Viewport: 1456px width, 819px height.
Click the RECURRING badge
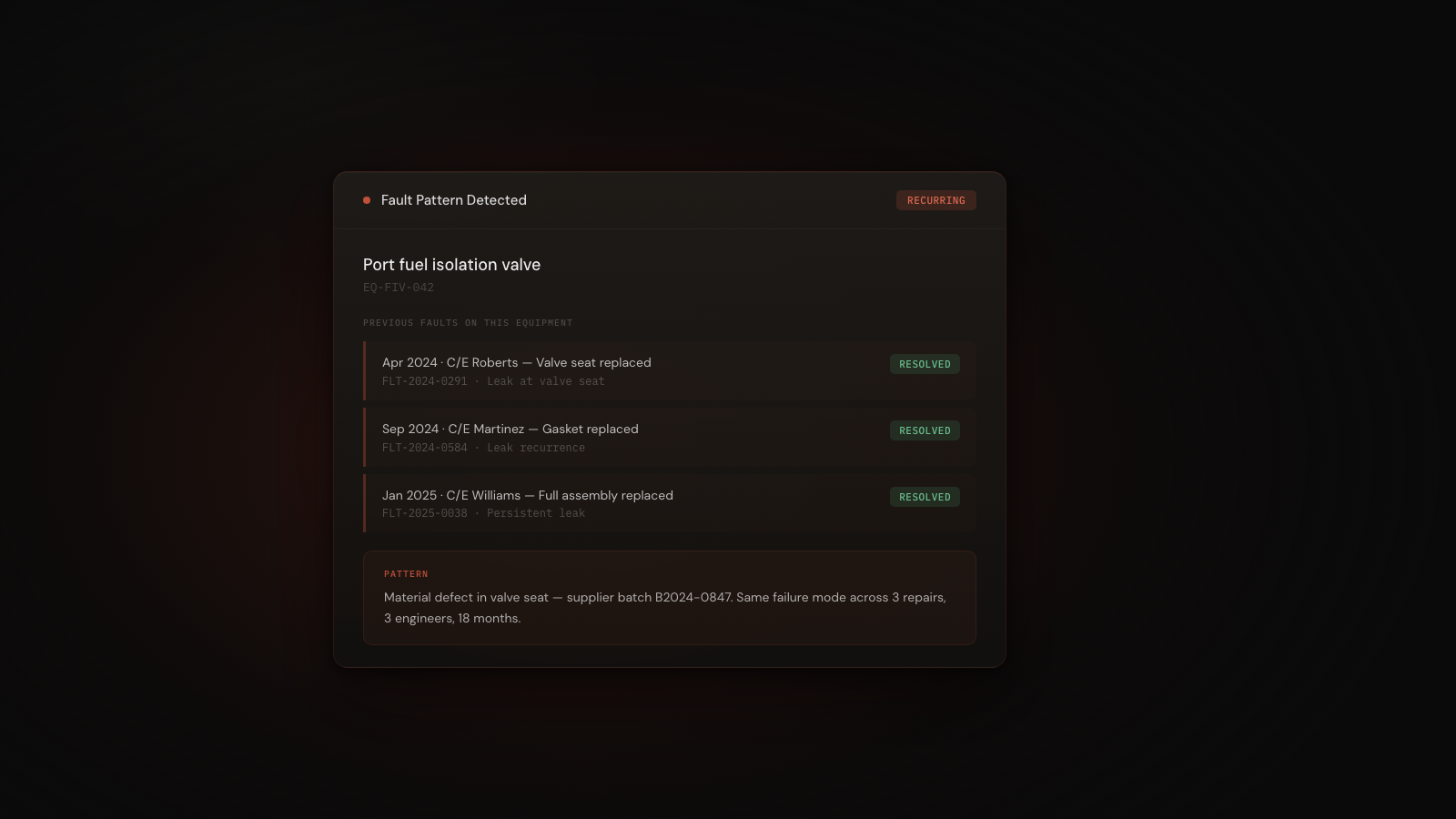[935, 200]
